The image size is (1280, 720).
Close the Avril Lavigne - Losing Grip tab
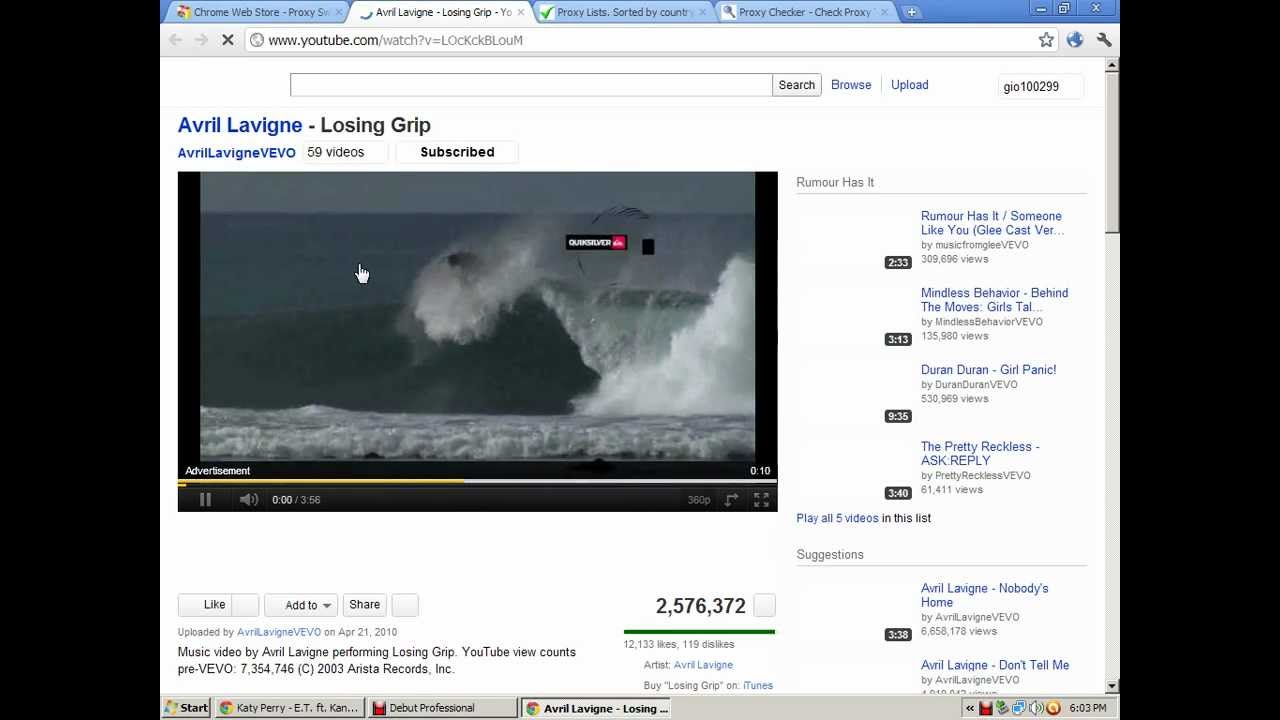(521, 12)
